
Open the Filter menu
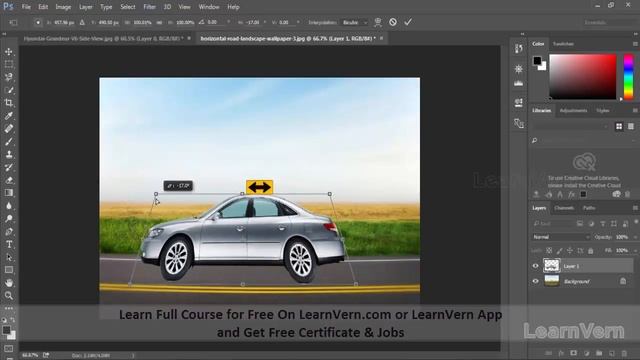point(149,7)
